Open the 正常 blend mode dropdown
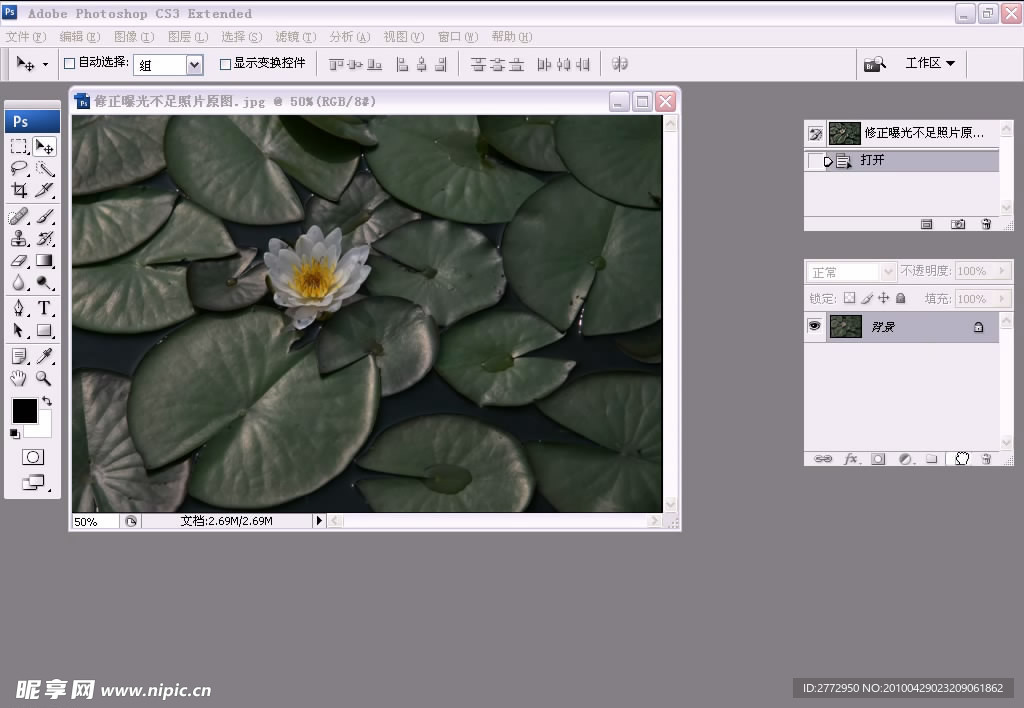 [x=852, y=272]
